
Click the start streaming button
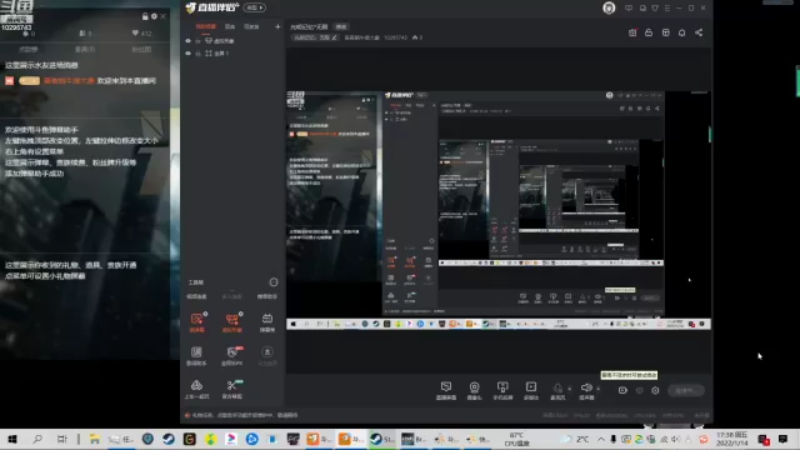pyautogui.click(x=686, y=390)
